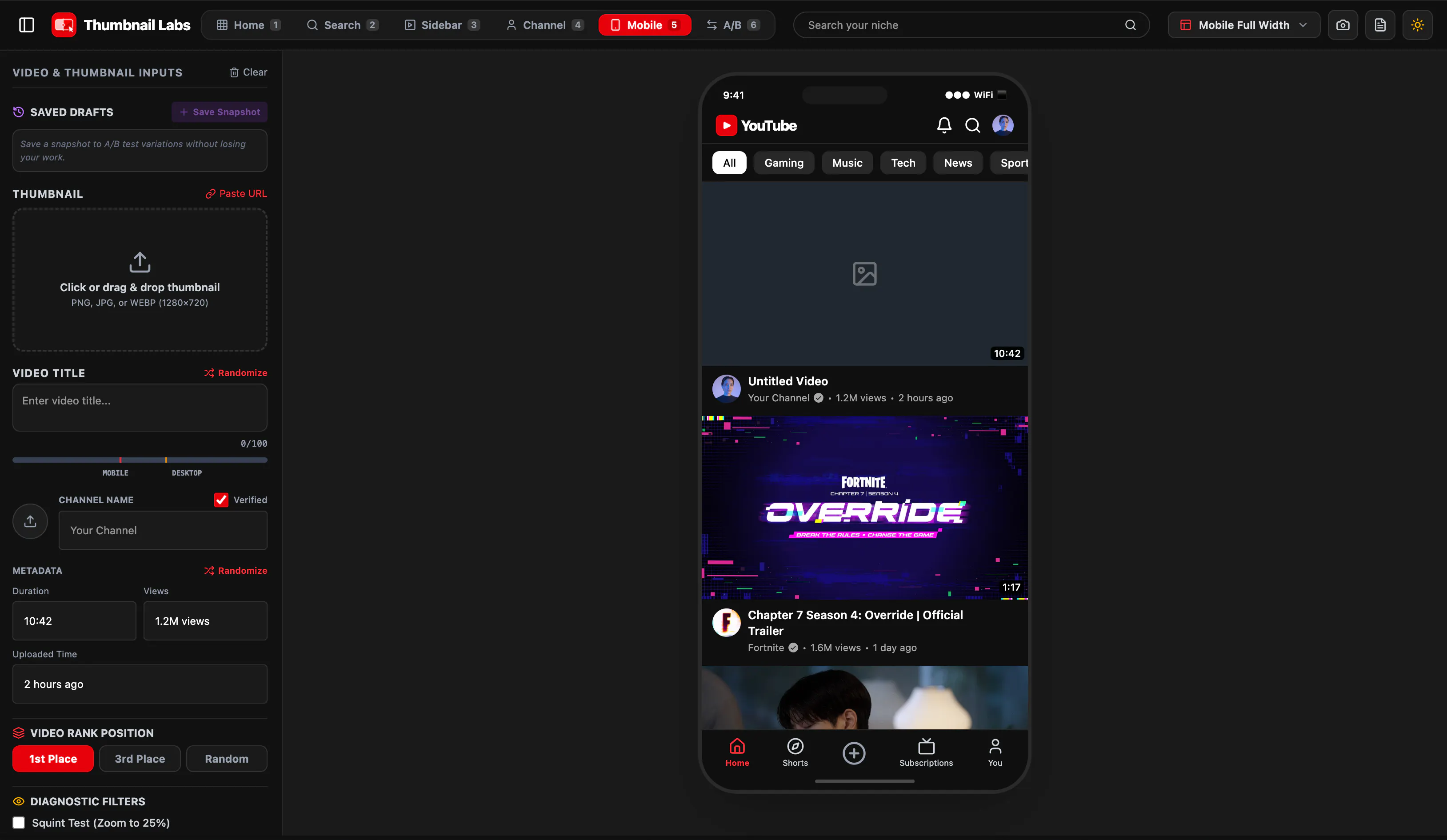Randomize the metadata values
The image size is (1447, 840).
236,571
